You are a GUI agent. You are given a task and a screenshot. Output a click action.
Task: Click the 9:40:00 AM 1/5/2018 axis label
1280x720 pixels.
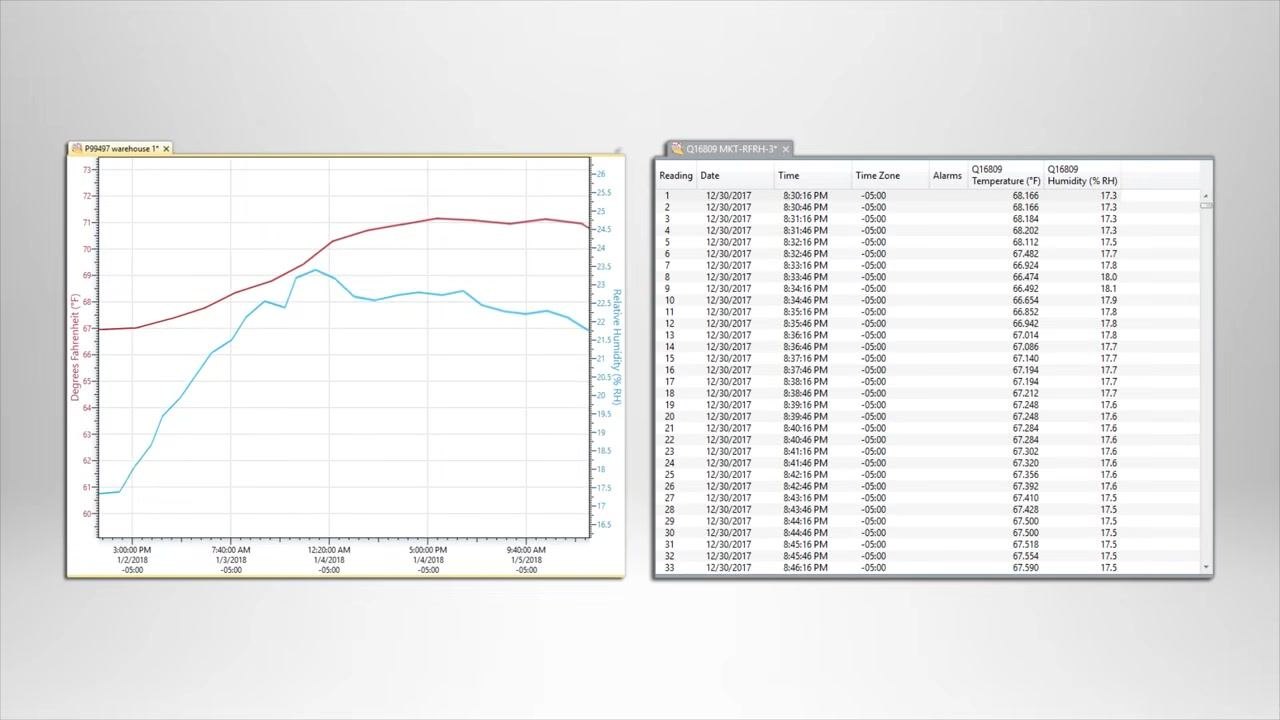click(526, 560)
